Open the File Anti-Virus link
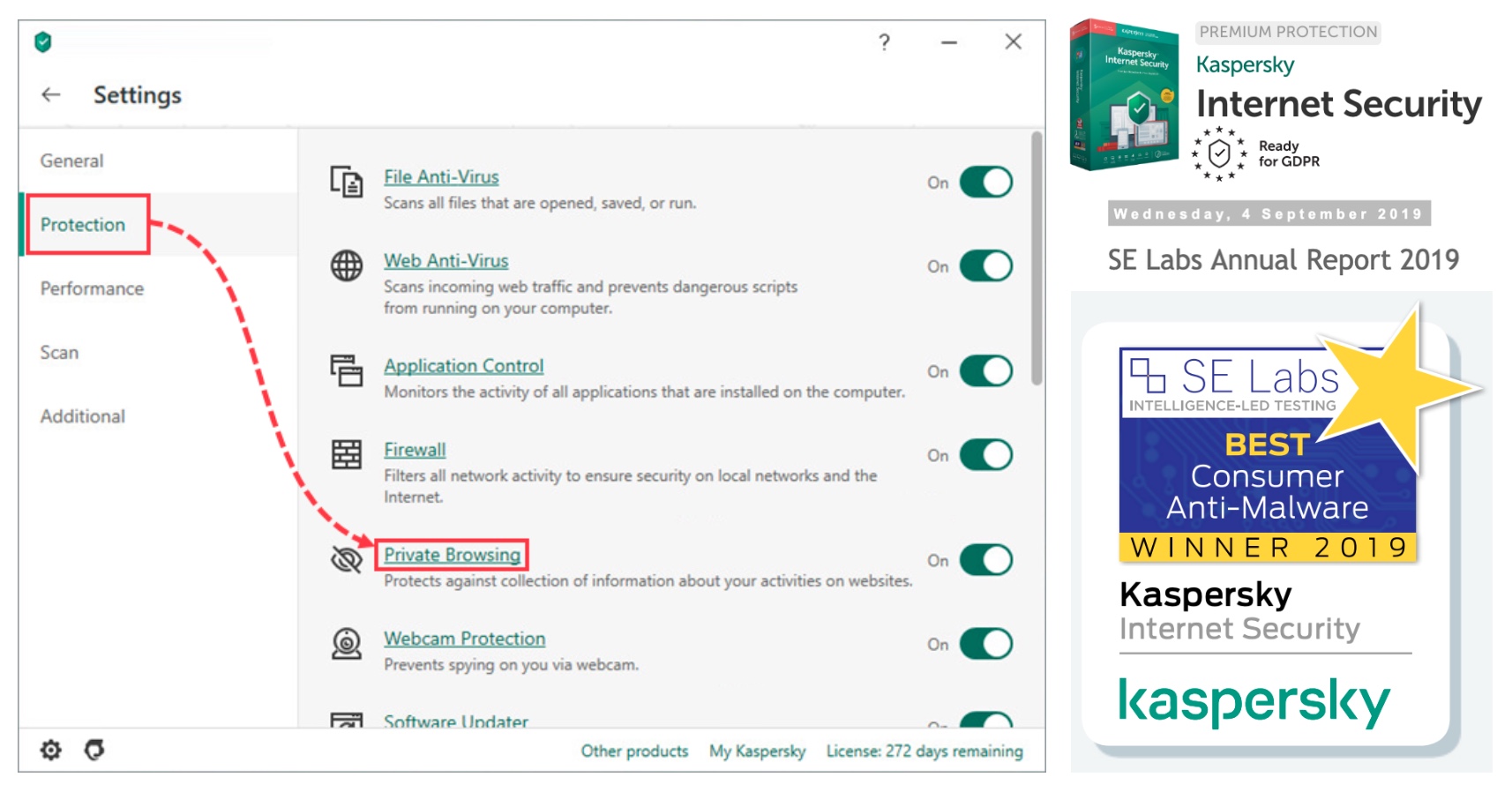Screen dimensions: 1512x792 pos(441,176)
